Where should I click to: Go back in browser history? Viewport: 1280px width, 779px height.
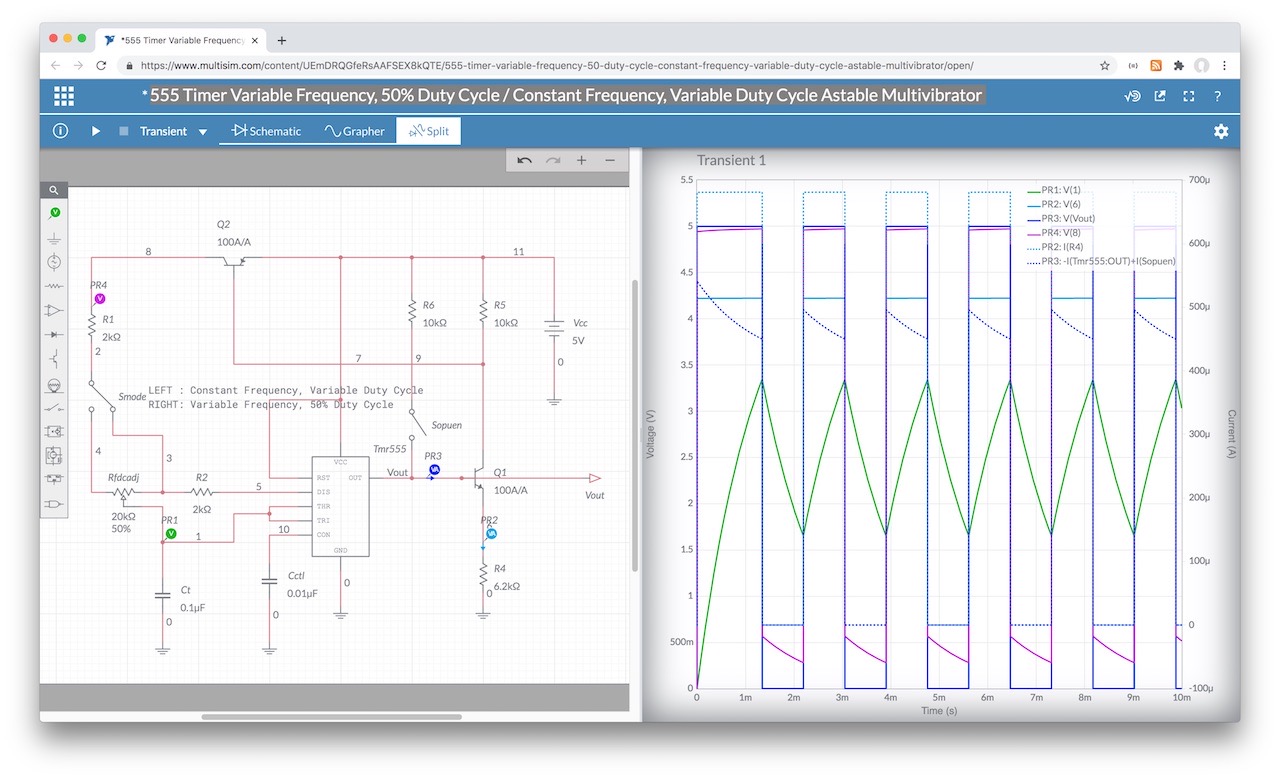55,65
